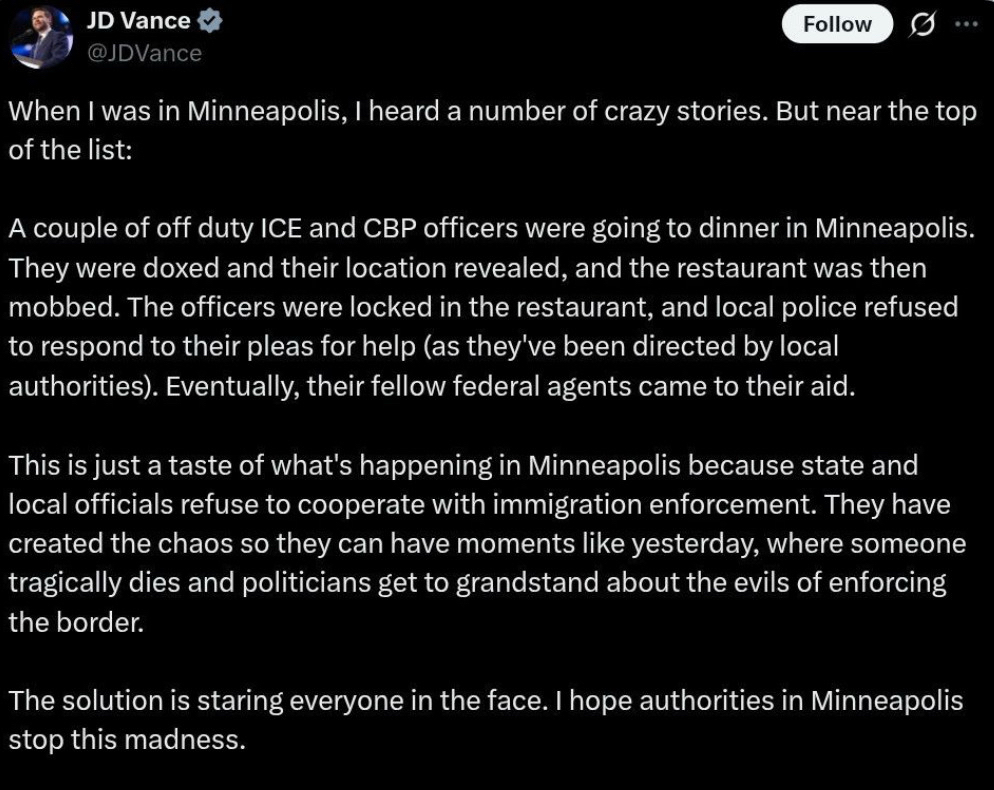994x790 pixels.
Task: Click the line starting 'The solution is staring'
Action: point(485,701)
